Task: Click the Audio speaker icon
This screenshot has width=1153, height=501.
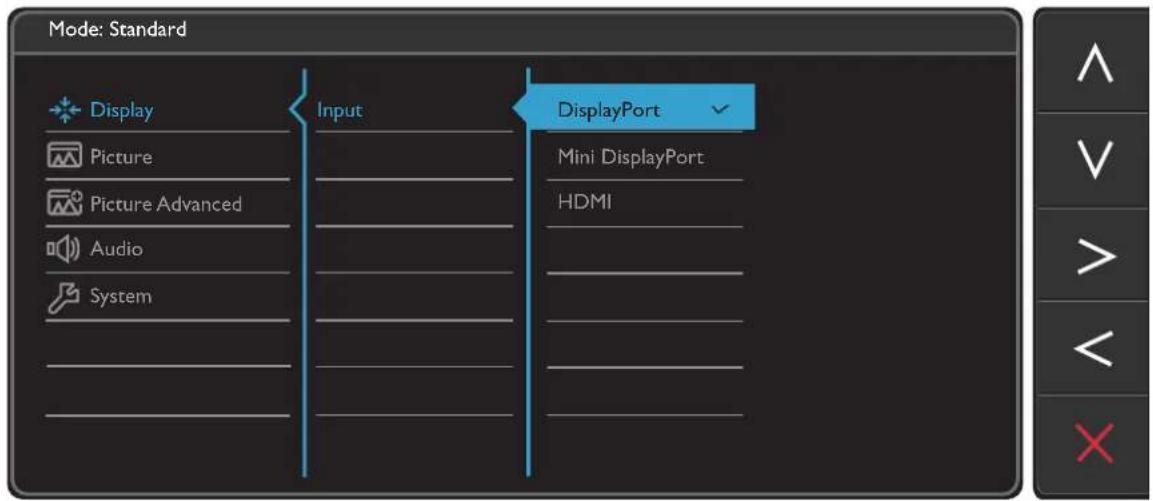Action: tap(65, 249)
